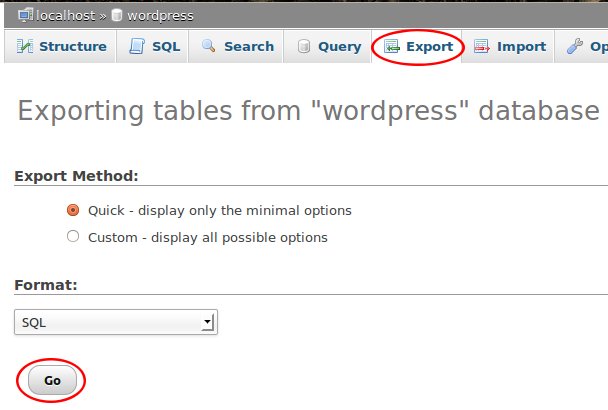Open the Search tab
608x410 pixels.
tap(236, 46)
